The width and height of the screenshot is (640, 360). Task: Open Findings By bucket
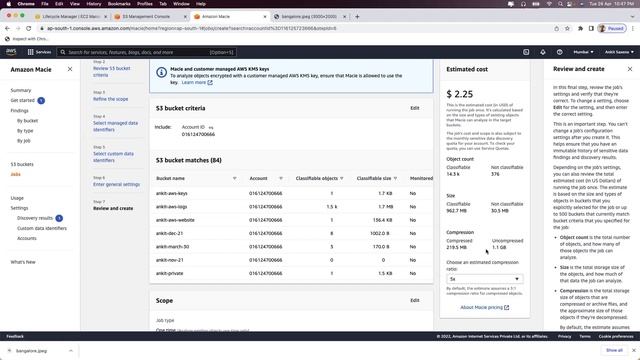click(x=27, y=121)
